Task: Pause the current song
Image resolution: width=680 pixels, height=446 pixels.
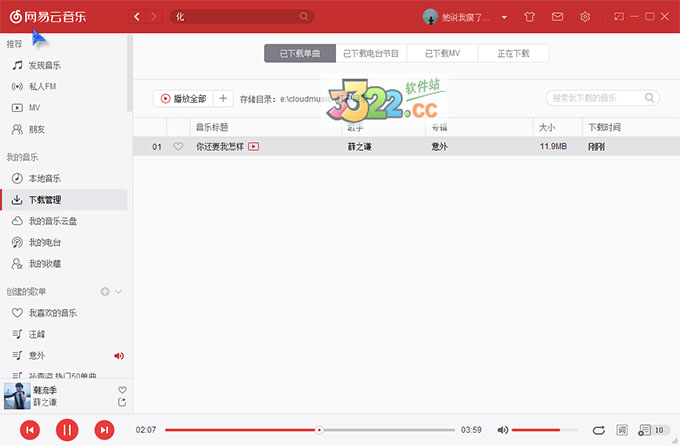Action: [66, 430]
